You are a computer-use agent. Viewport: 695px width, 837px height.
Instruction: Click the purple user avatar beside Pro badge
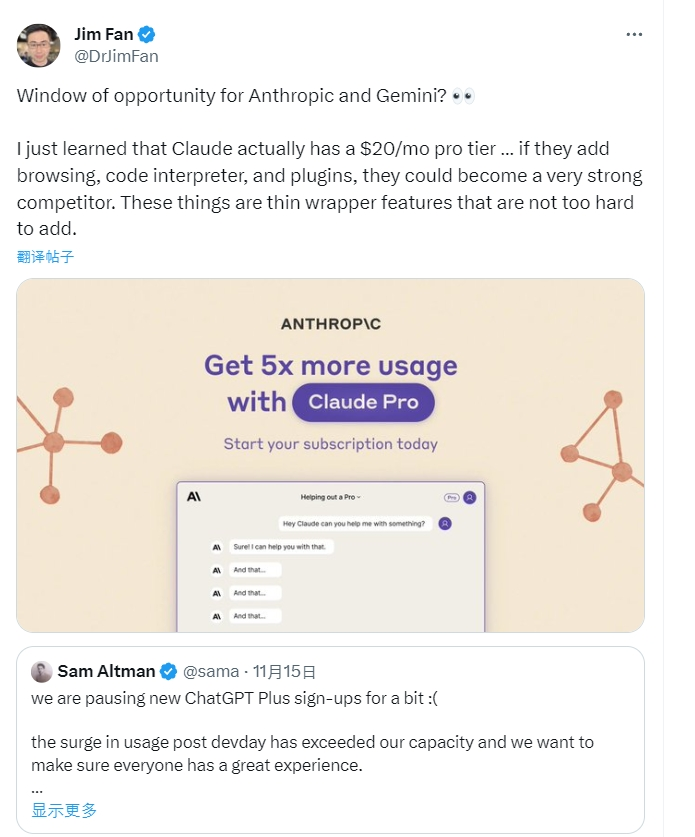coord(470,497)
